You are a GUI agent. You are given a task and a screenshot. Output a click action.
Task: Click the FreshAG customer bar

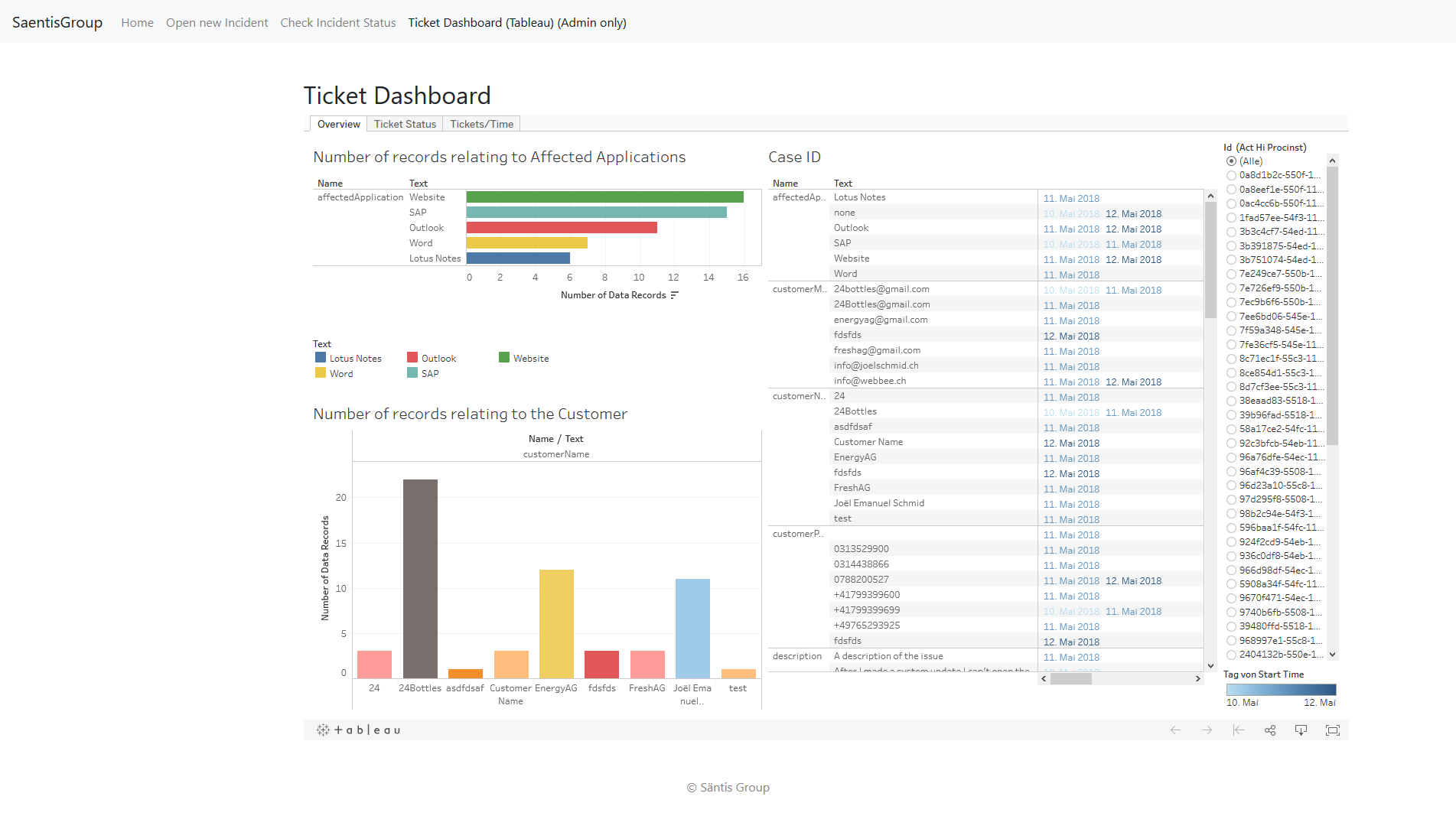(x=647, y=665)
